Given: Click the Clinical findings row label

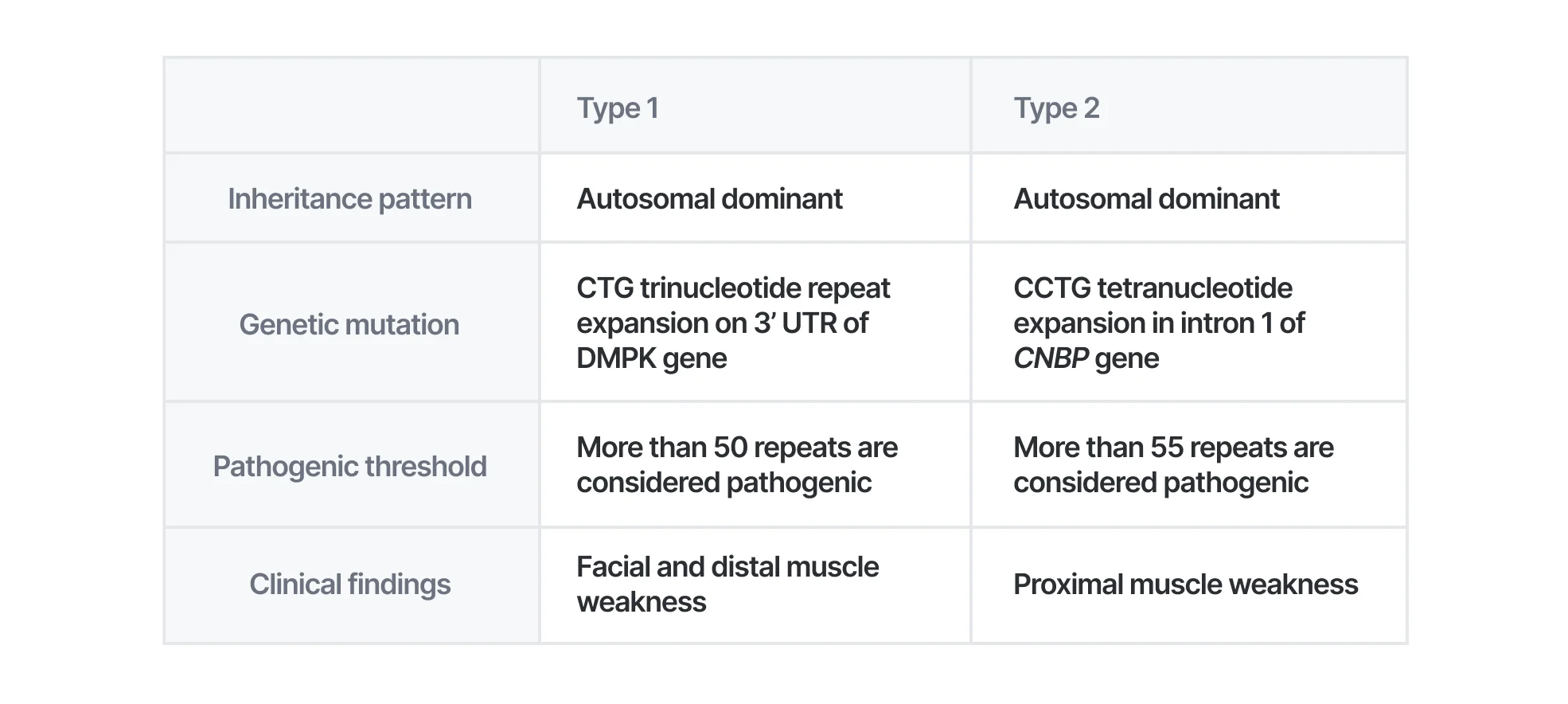Looking at the screenshot, I should click(349, 584).
